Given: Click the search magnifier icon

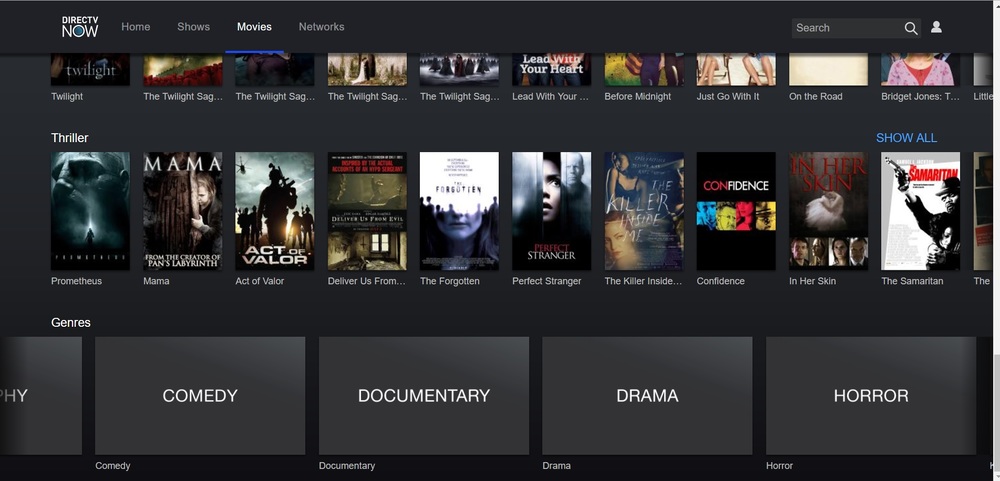Looking at the screenshot, I should [910, 28].
